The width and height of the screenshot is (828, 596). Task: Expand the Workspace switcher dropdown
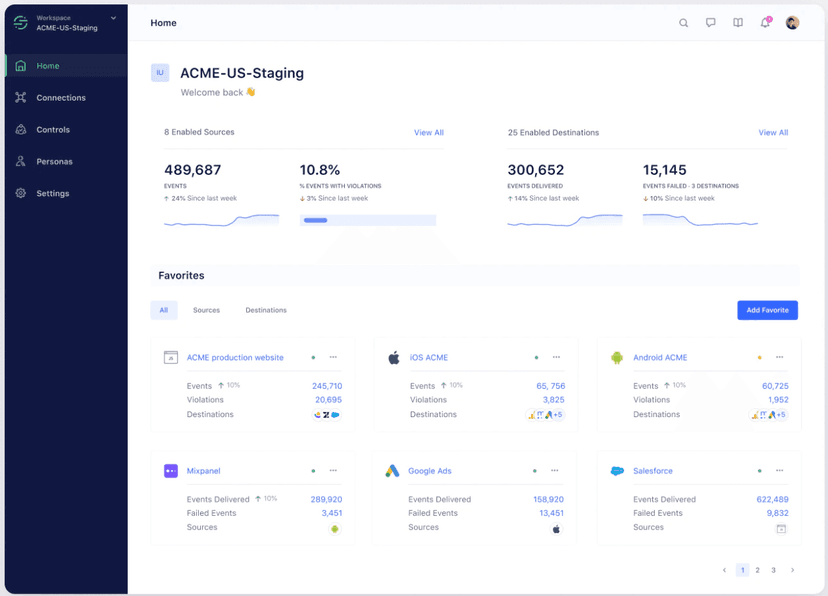[x=113, y=18]
